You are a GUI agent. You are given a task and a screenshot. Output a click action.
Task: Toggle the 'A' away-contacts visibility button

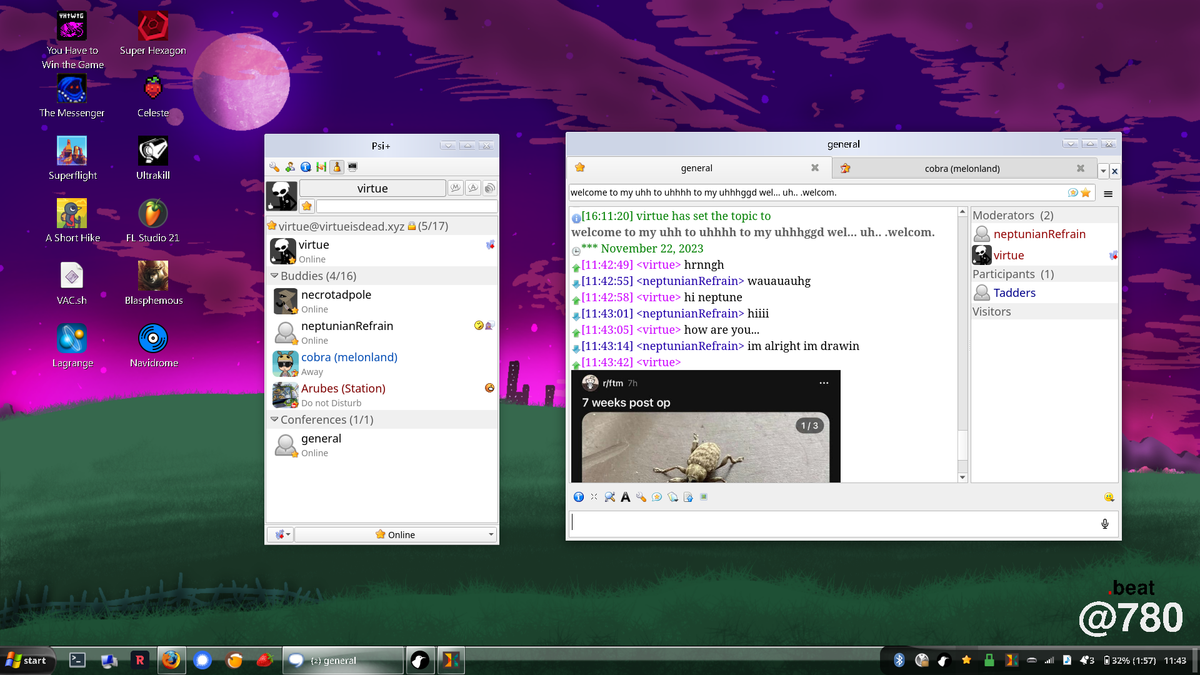tap(472, 188)
